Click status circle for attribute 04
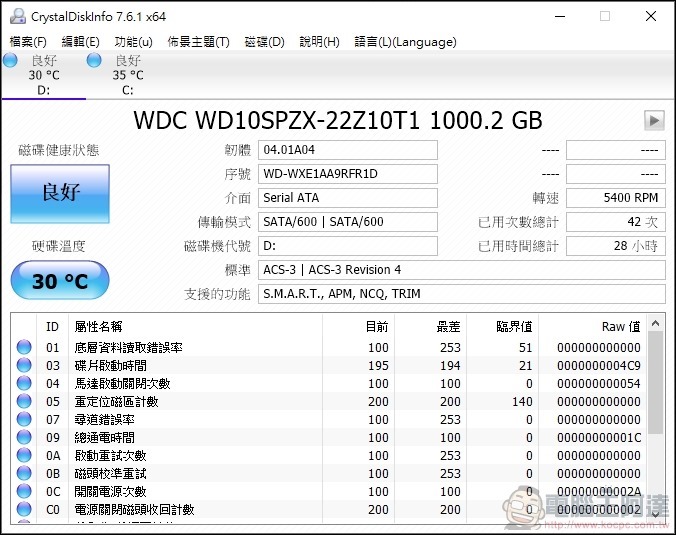 point(24,383)
